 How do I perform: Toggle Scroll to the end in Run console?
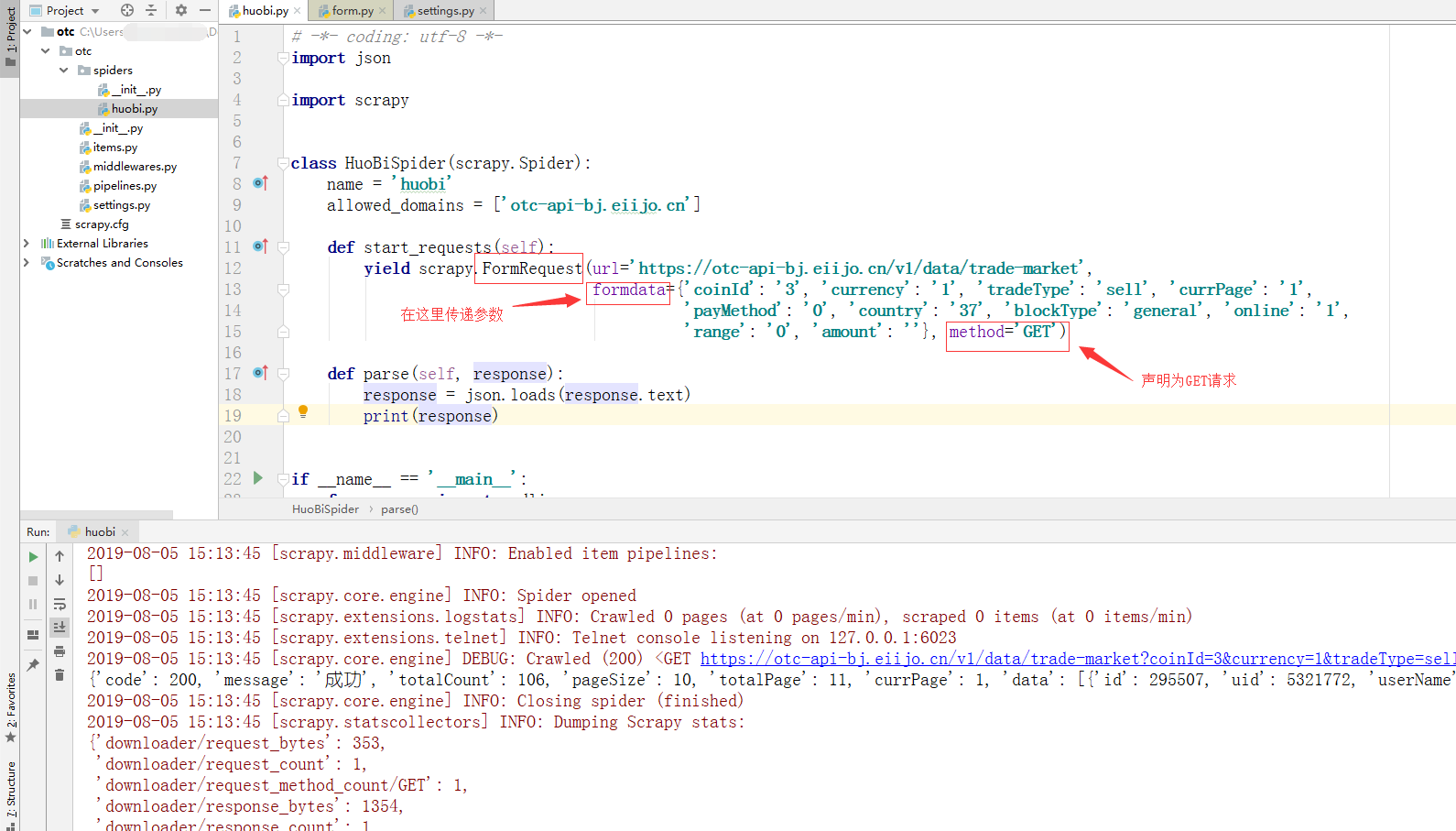(60, 628)
